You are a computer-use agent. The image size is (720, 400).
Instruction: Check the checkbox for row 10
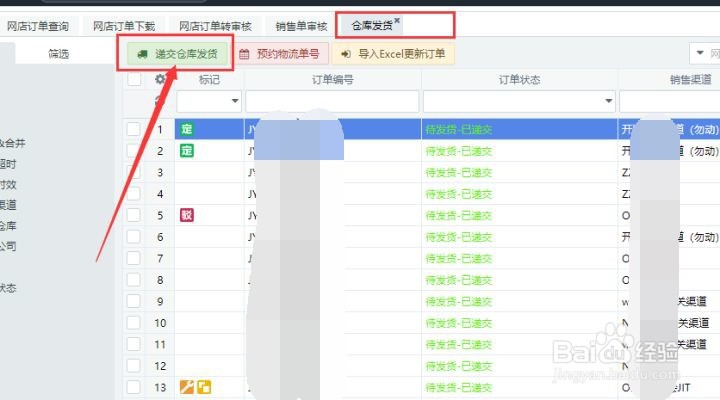[x=134, y=323]
